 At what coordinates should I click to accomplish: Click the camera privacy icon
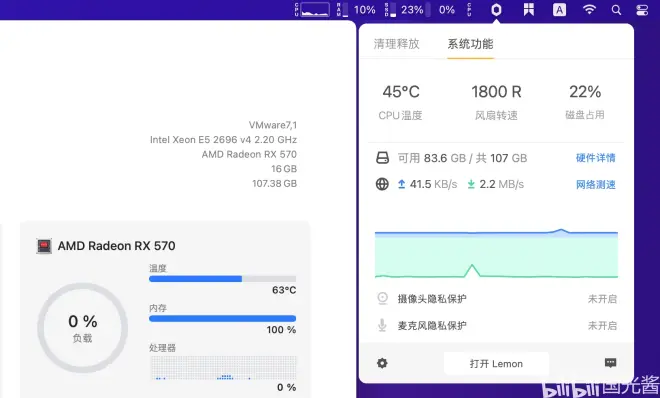point(382,298)
